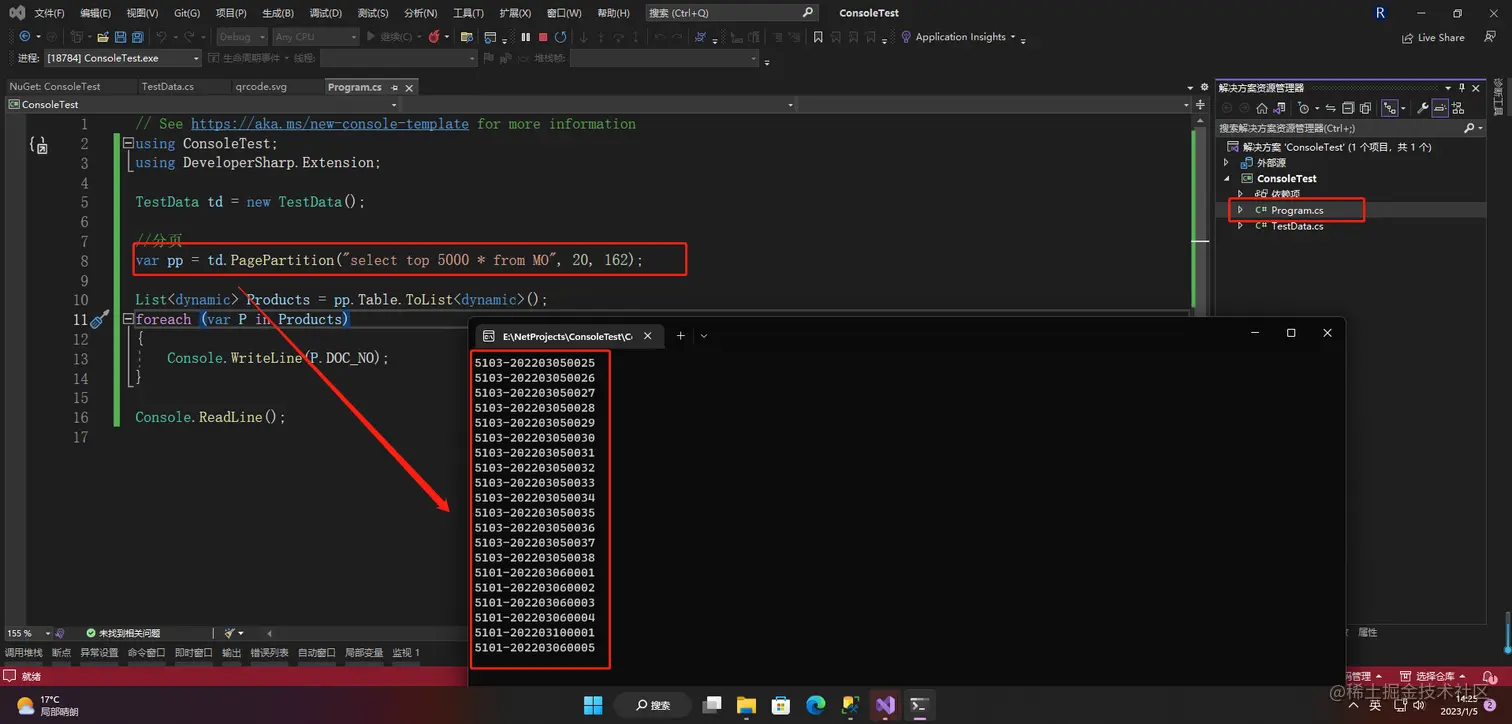Open the 断点 bottom tab
The width and height of the screenshot is (1512, 724).
pos(62,653)
